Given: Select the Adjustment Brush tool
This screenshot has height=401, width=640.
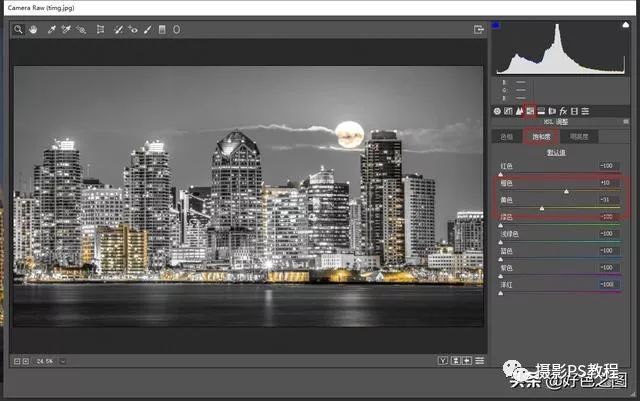Looking at the screenshot, I should [148, 30].
